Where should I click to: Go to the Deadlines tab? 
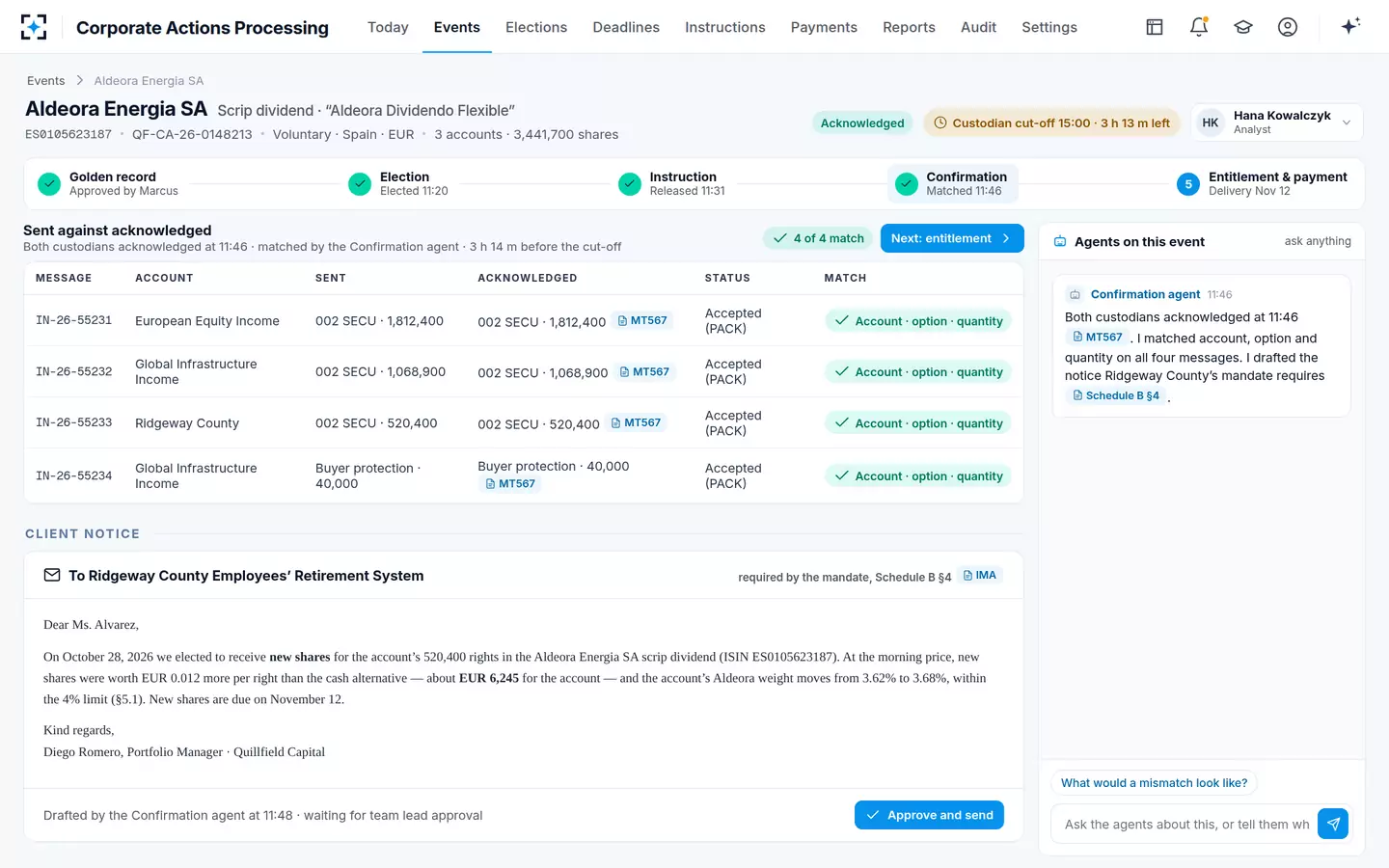(626, 27)
